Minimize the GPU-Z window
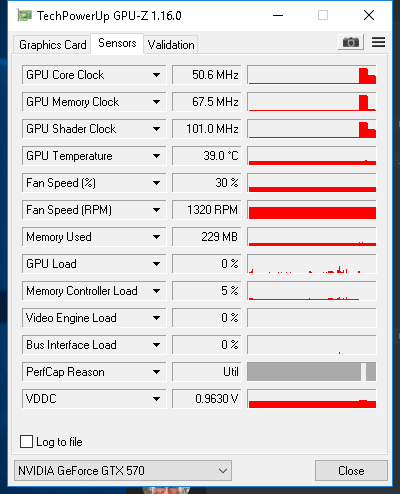Screen dimensions: 400x494 pyautogui.click(x=278, y=15)
